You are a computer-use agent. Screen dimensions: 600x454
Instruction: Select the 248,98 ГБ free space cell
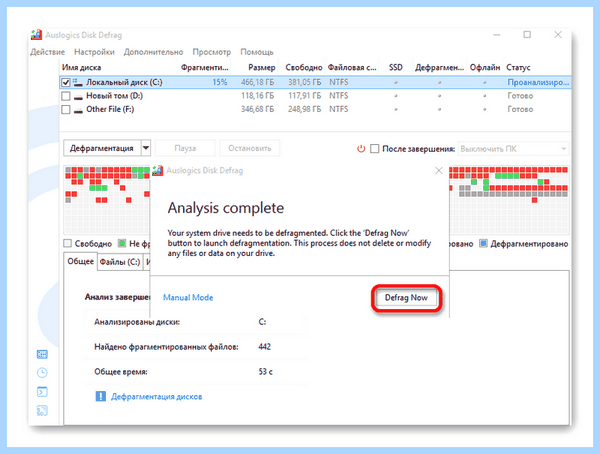305,109
